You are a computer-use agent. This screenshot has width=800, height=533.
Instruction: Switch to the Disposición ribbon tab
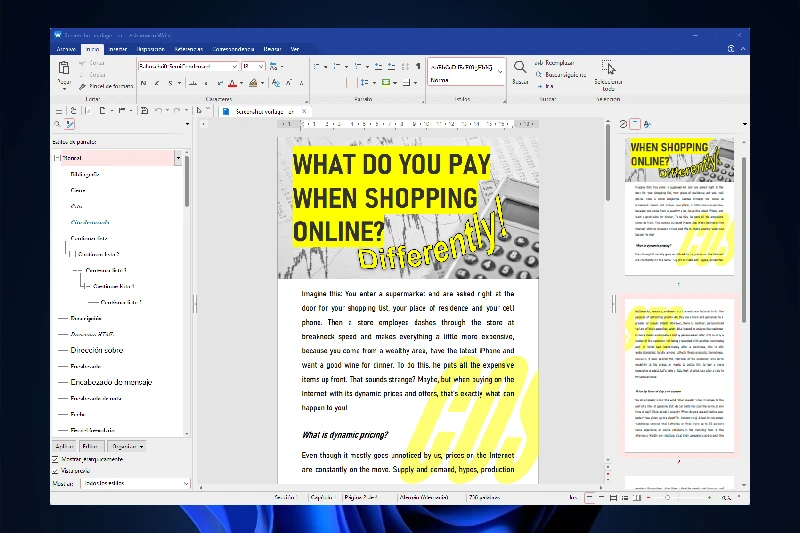pyautogui.click(x=151, y=49)
